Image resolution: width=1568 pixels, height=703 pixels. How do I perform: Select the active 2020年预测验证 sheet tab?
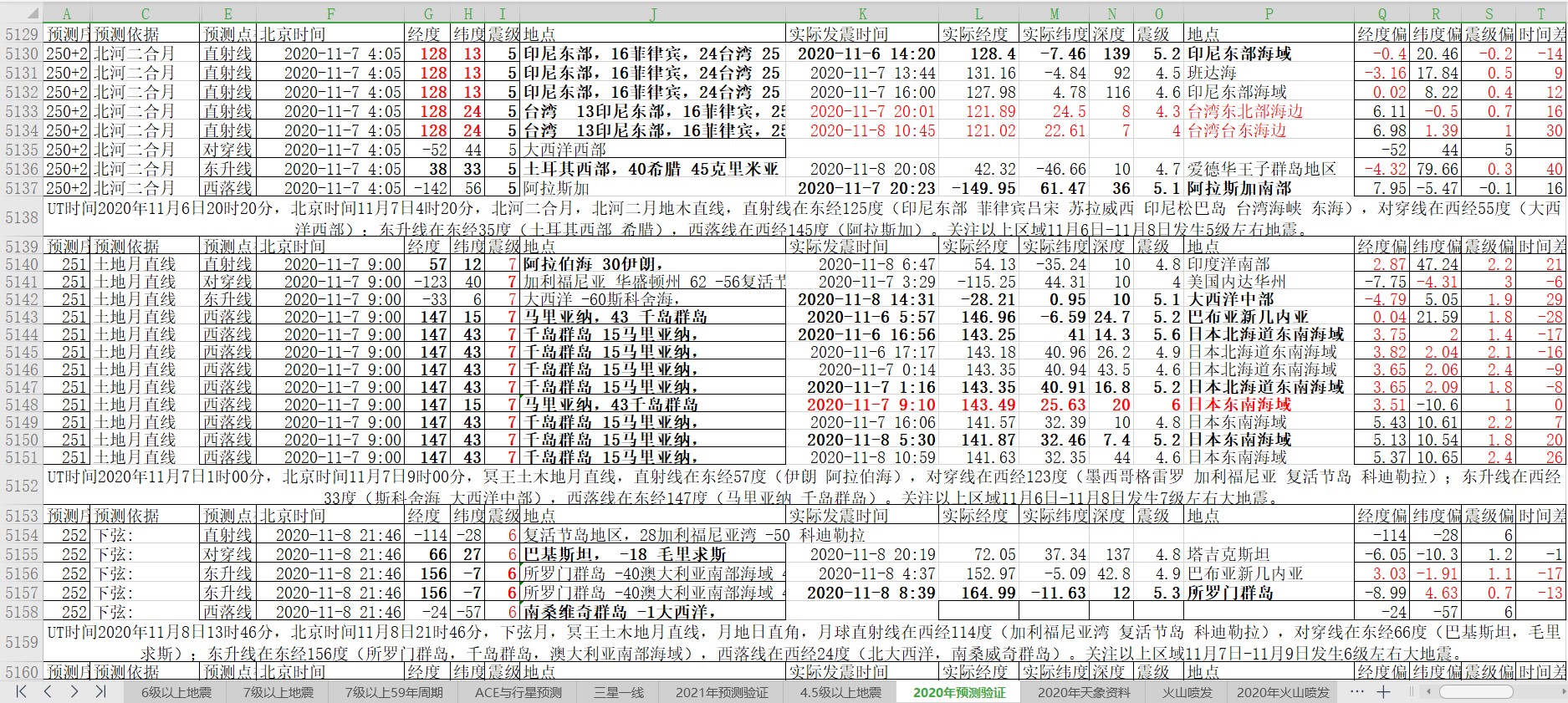point(959,692)
